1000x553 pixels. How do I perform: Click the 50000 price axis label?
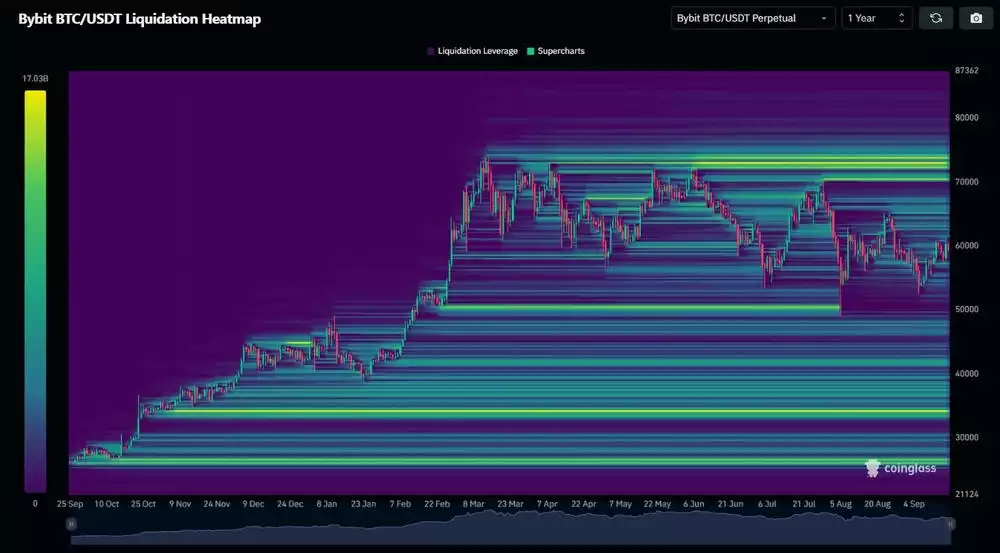pyautogui.click(x=967, y=309)
